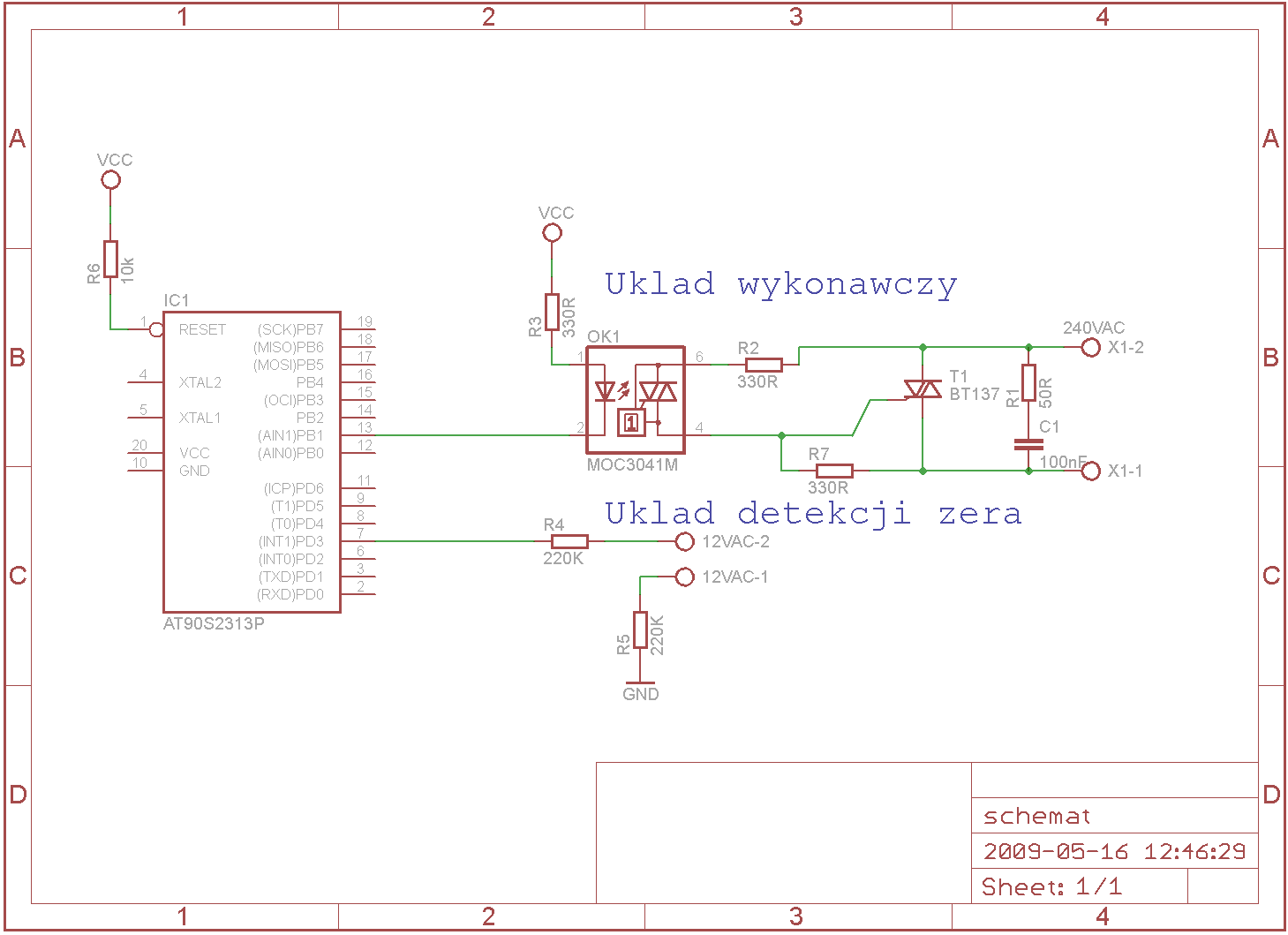
Task: Click the C1 100nF capacitor symbol
Action: tap(1028, 444)
